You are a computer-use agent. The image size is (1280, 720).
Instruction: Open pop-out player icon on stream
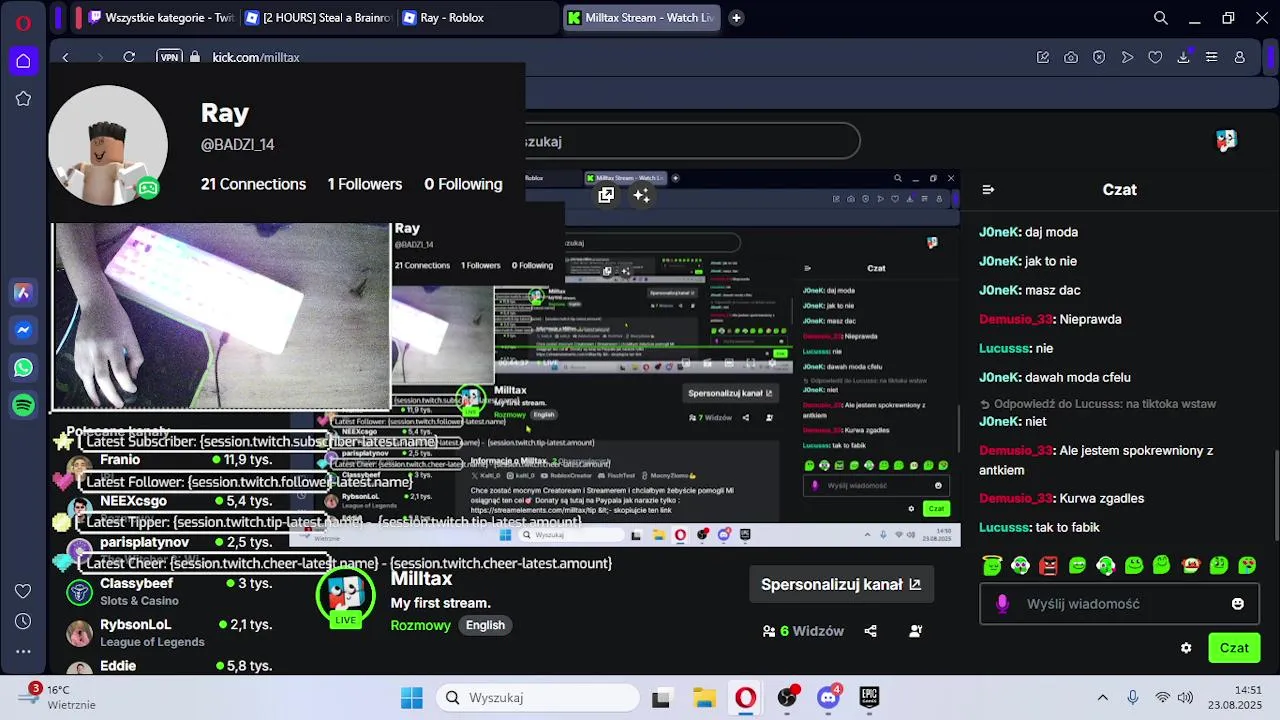[606, 196]
